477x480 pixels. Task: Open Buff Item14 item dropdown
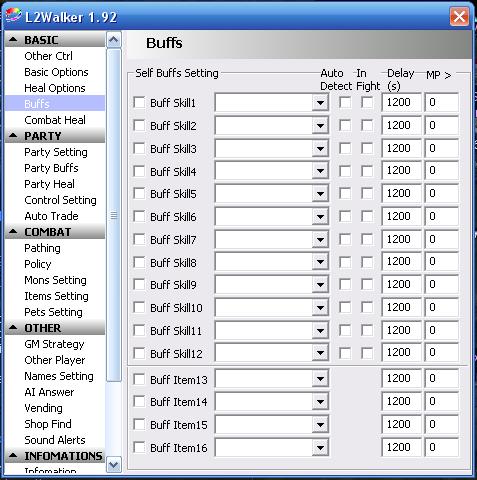(x=320, y=402)
